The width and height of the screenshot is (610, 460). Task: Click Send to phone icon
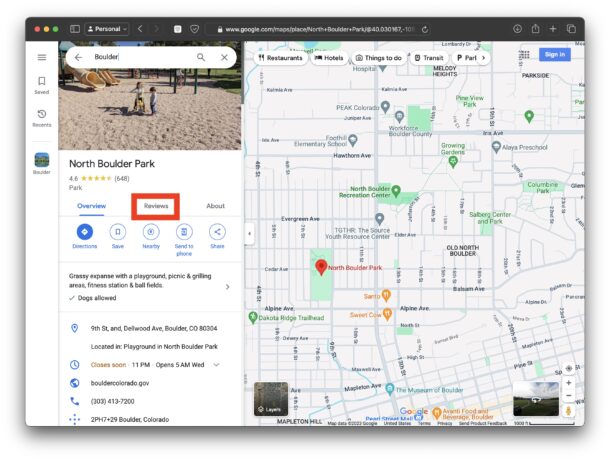pos(184,232)
